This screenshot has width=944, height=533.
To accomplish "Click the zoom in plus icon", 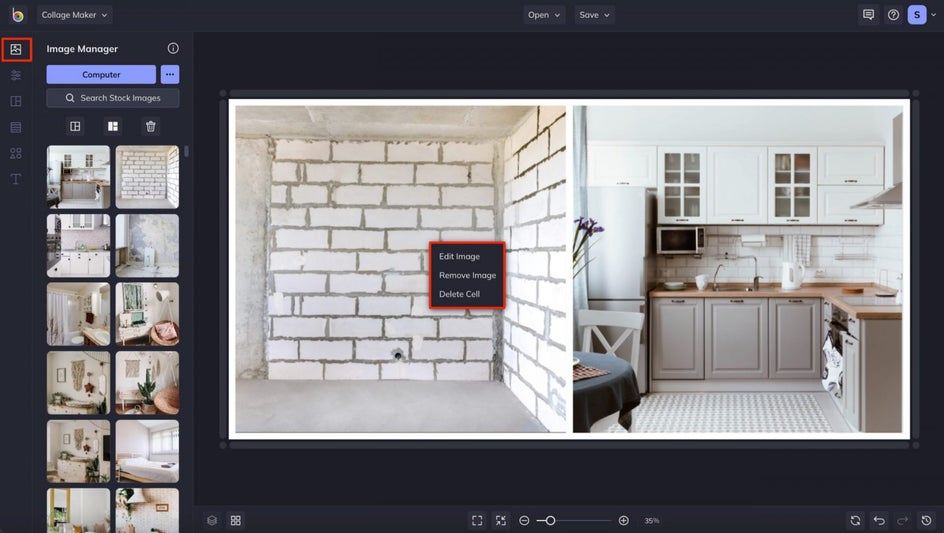I will 624,520.
